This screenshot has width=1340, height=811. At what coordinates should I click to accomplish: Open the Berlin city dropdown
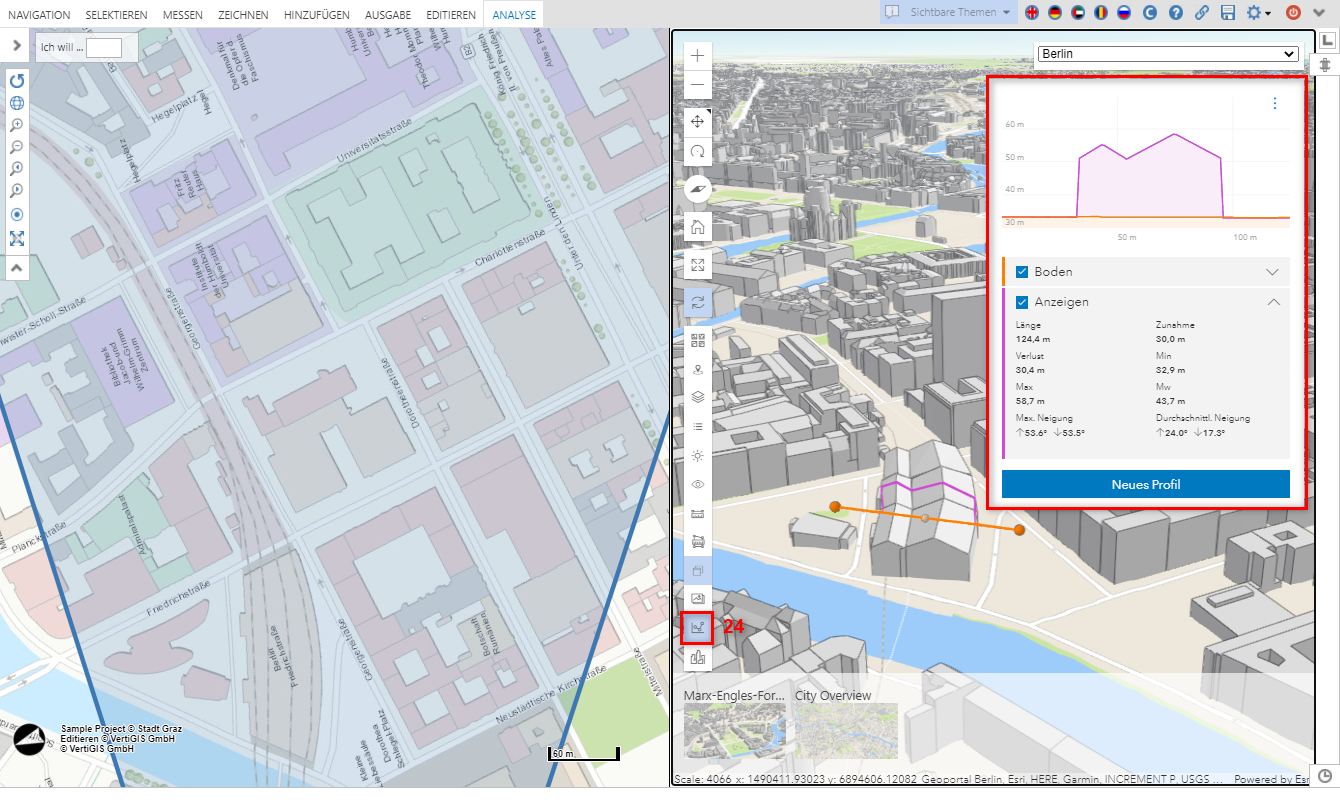[1167, 54]
